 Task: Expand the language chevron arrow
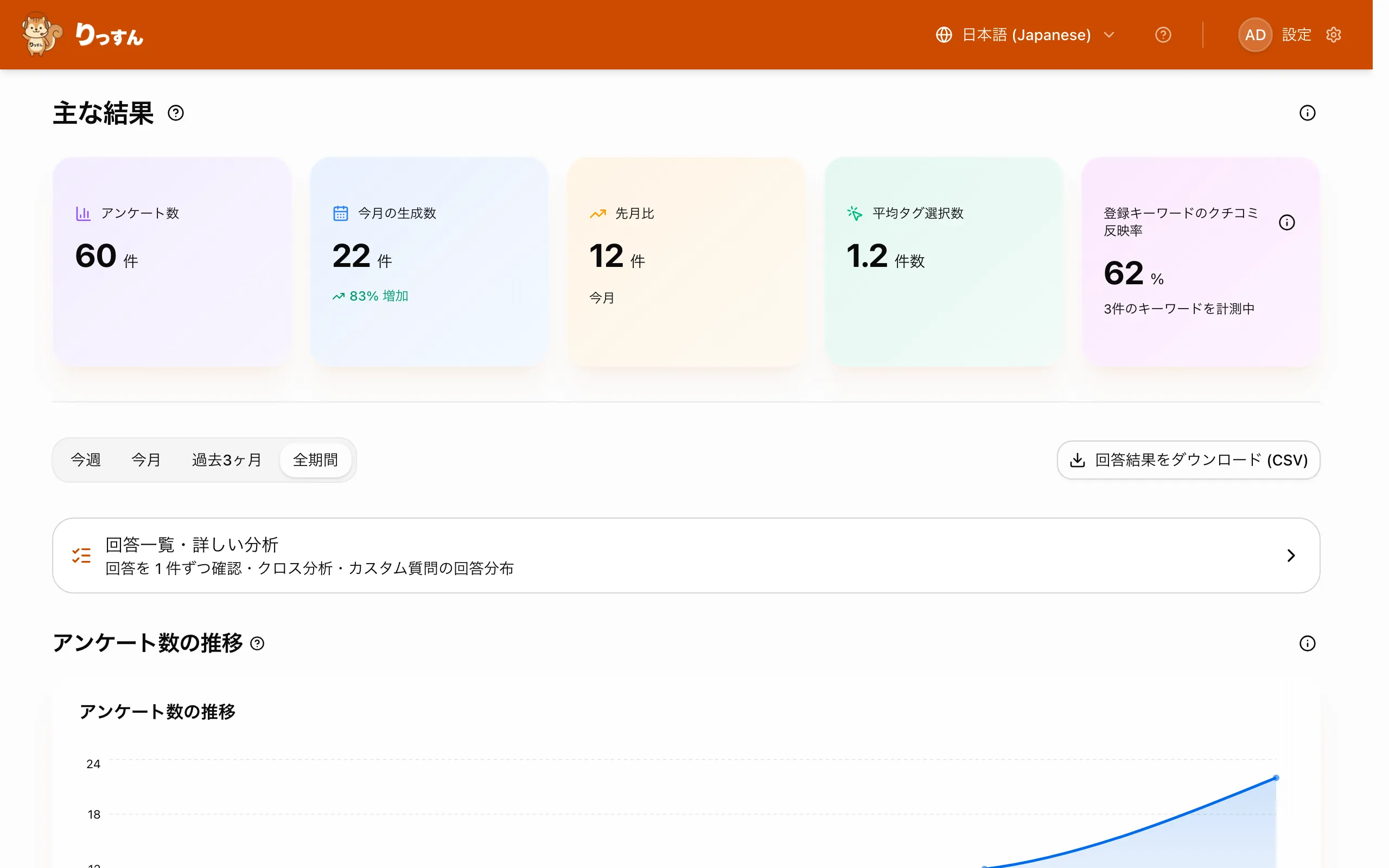coord(1109,35)
